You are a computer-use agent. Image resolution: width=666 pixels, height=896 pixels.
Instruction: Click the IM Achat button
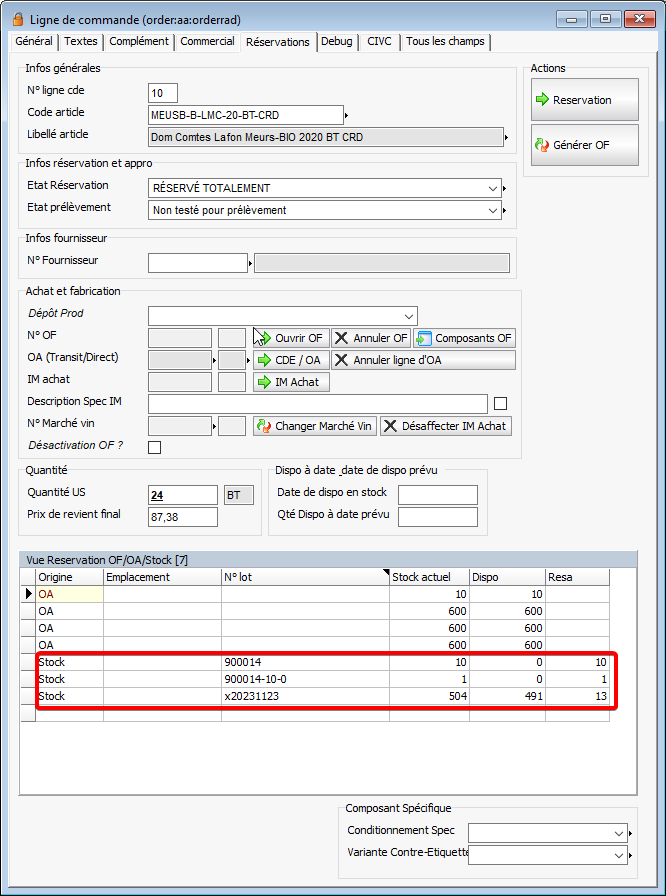click(x=291, y=382)
